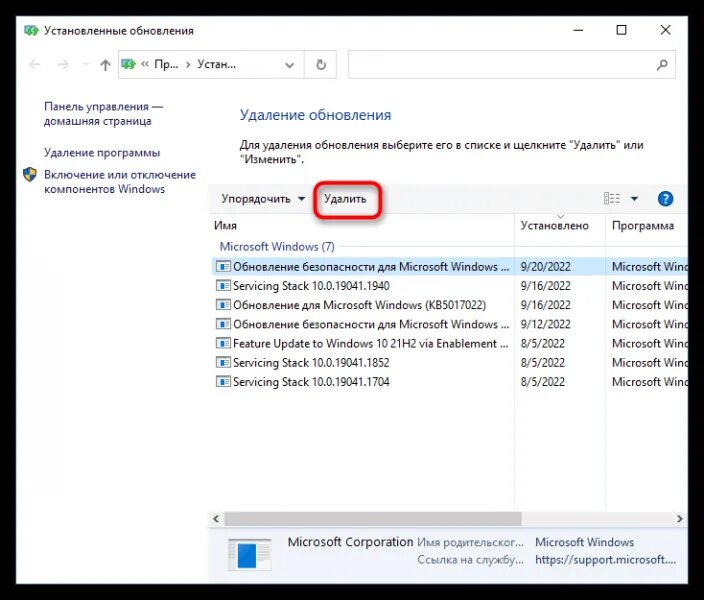704x600 pixels.
Task: Select 'Feature Update to Windows 10 21H2' row
Action: [449, 344]
